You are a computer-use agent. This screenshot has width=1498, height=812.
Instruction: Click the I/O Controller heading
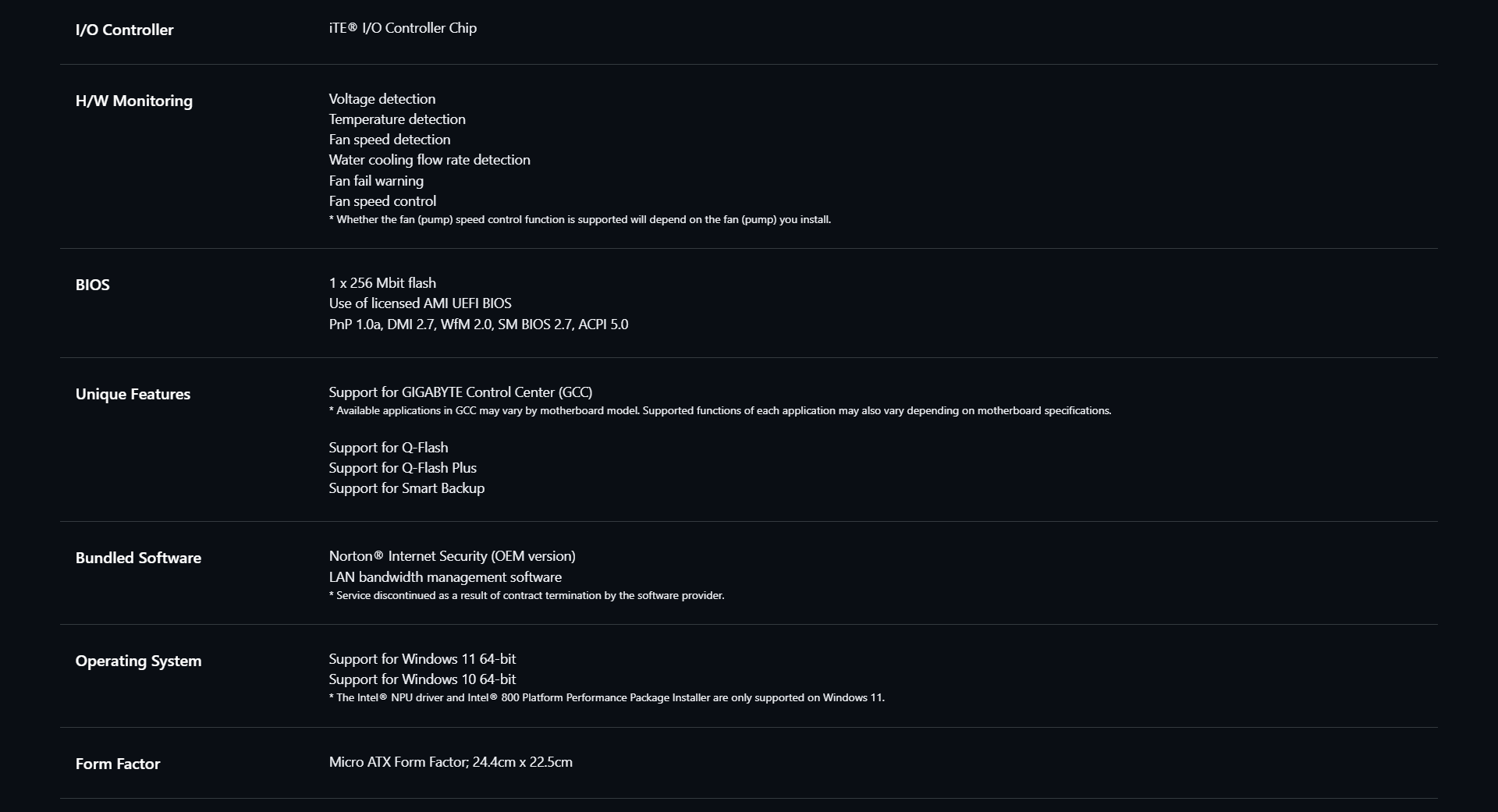(x=124, y=30)
